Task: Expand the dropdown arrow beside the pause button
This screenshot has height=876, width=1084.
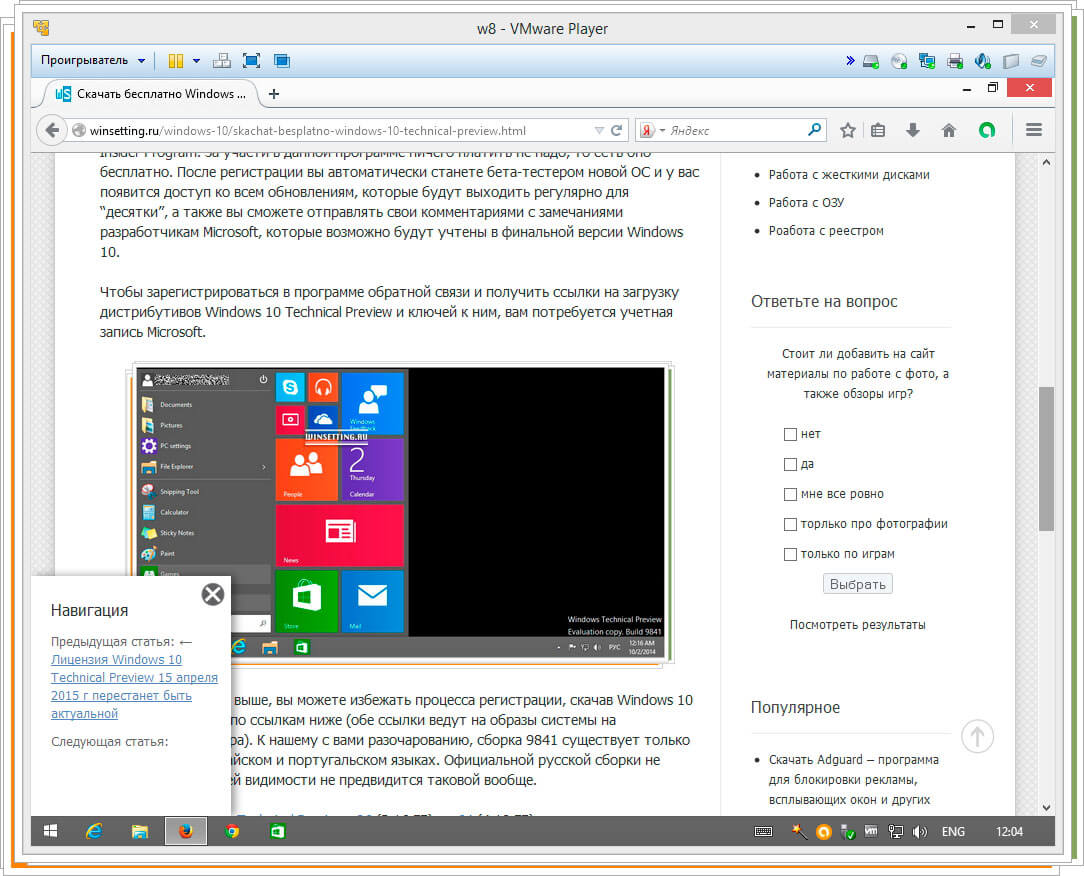Action: pos(196,61)
